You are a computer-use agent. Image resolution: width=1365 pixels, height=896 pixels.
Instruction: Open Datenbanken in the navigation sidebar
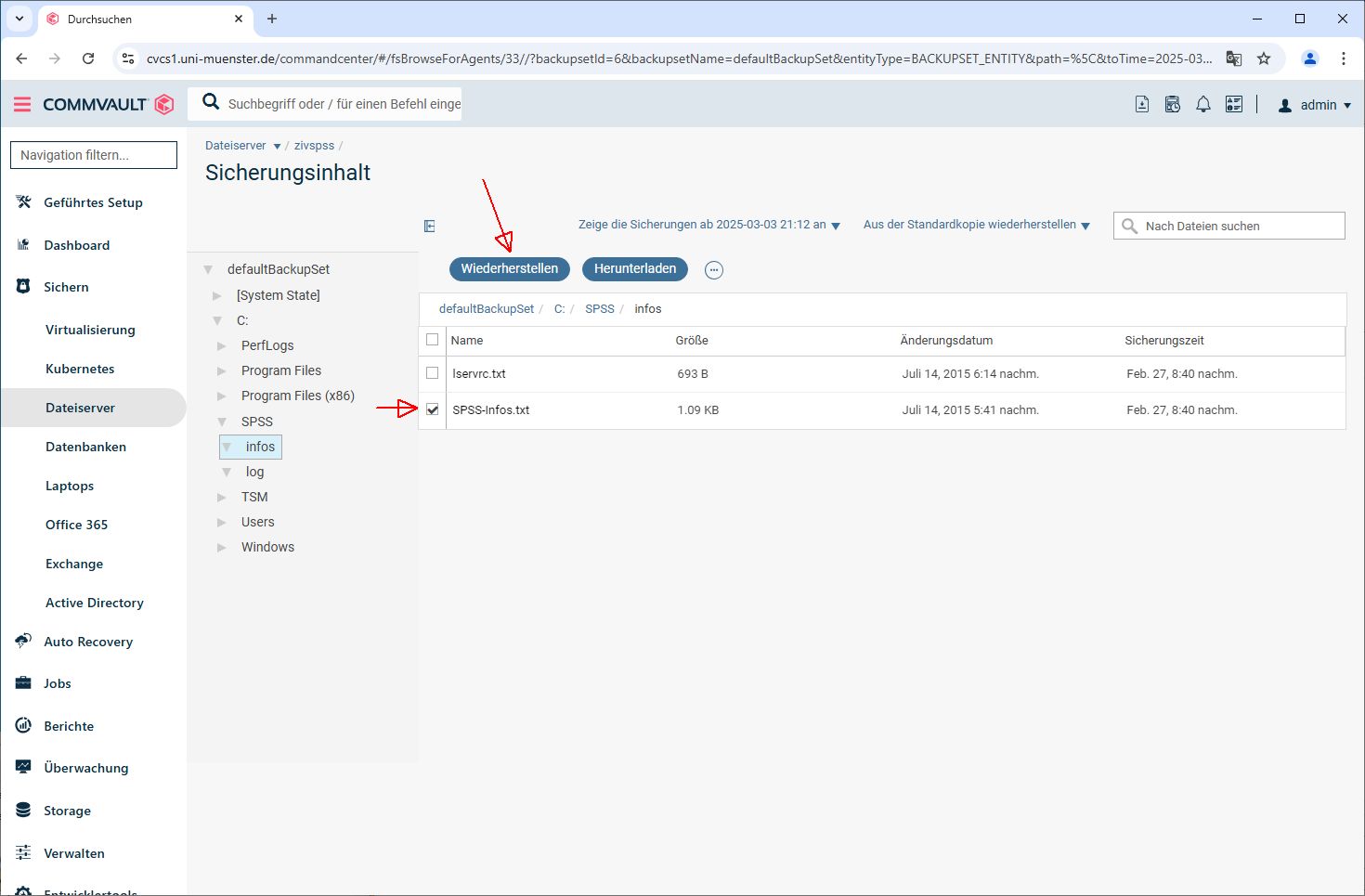(x=85, y=447)
